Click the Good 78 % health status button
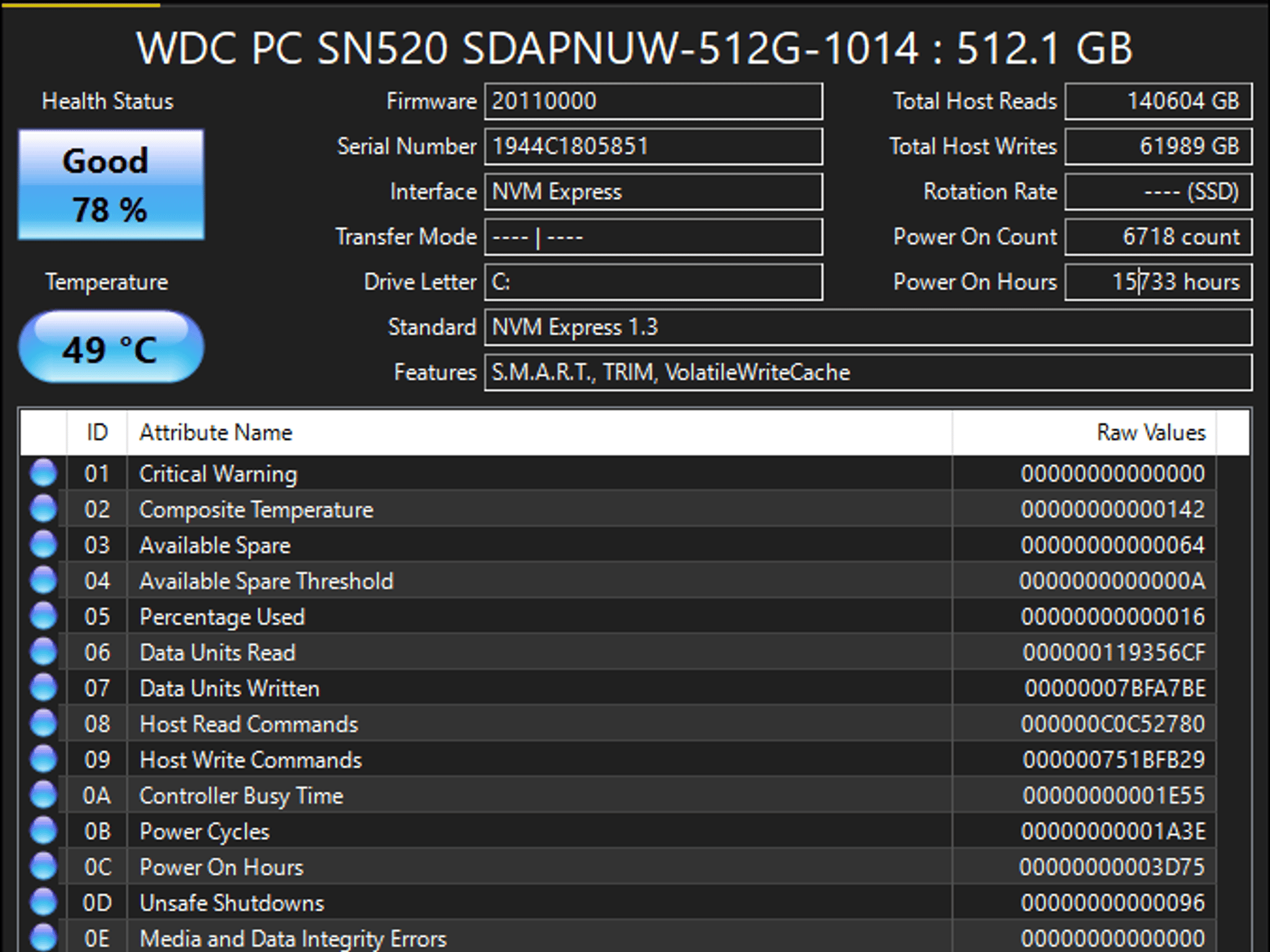Screen dimensions: 1270x952 point(111,185)
